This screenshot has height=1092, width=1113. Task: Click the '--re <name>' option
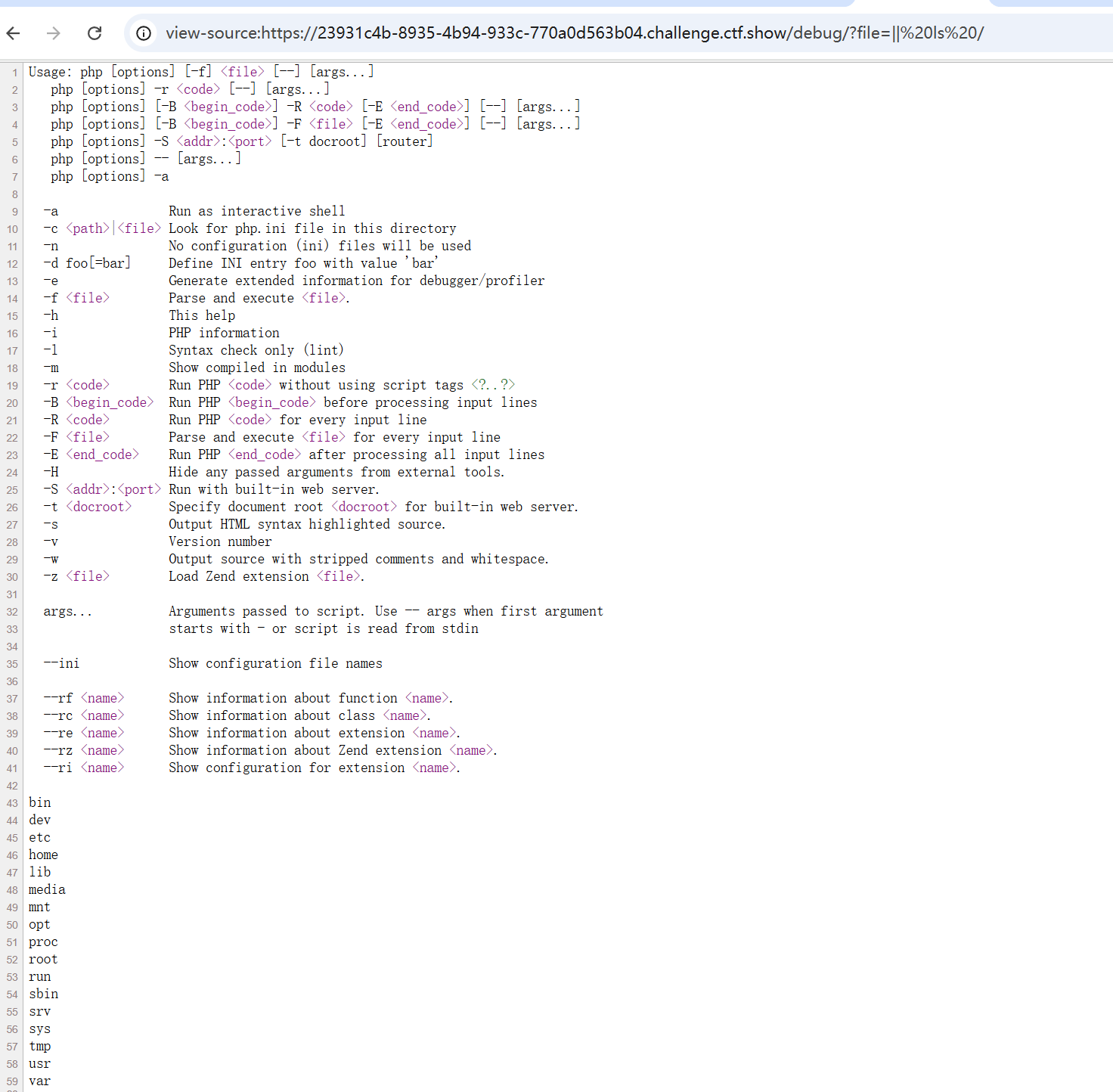click(x=84, y=733)
